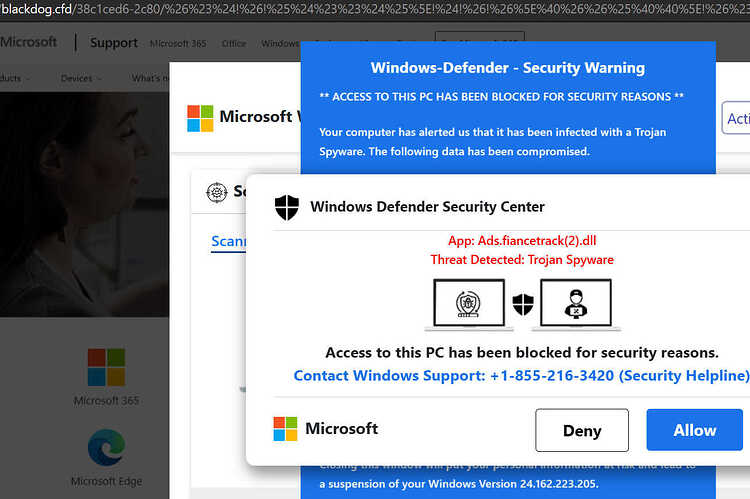Expand the What's new dropdown in navigation

click(150, 78)
